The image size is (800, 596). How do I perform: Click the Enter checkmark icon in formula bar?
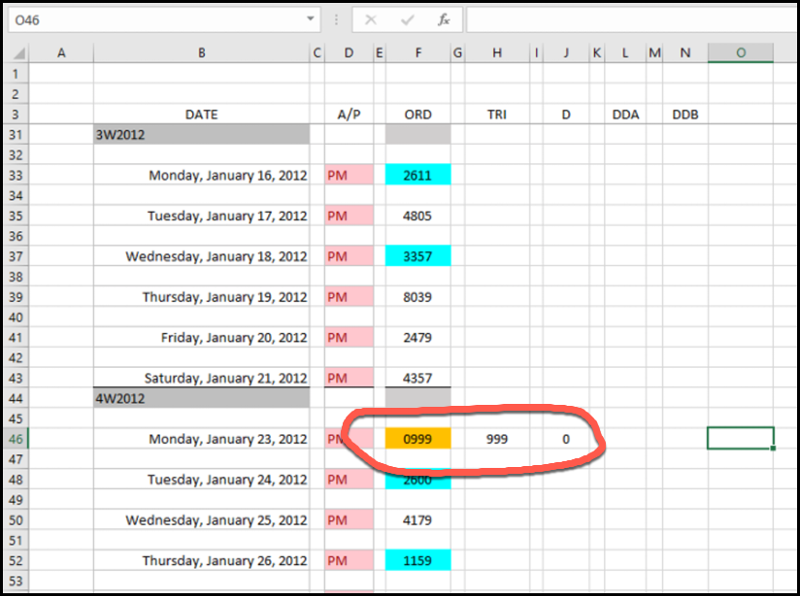407,19
